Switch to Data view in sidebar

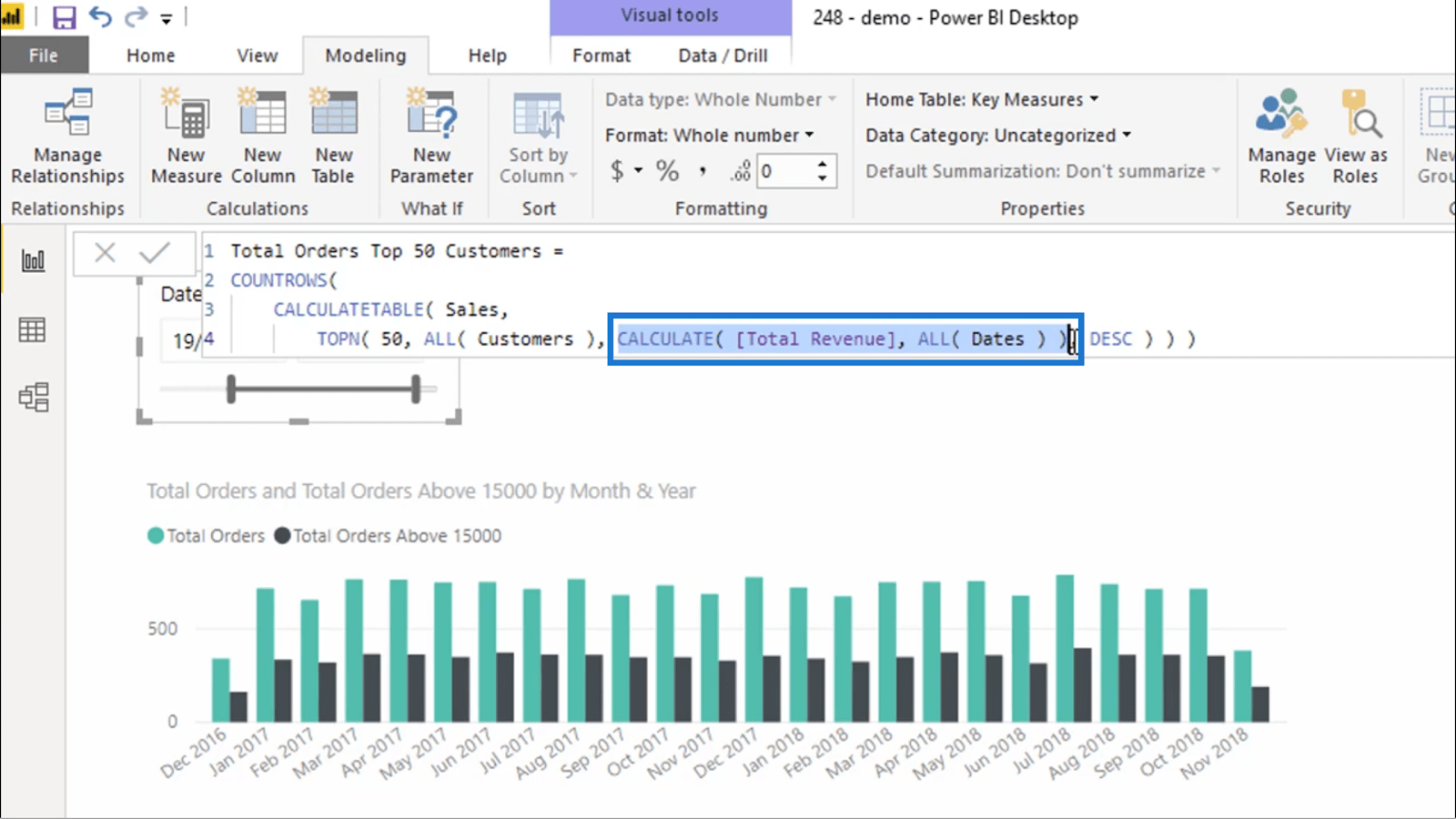[33, 329]
